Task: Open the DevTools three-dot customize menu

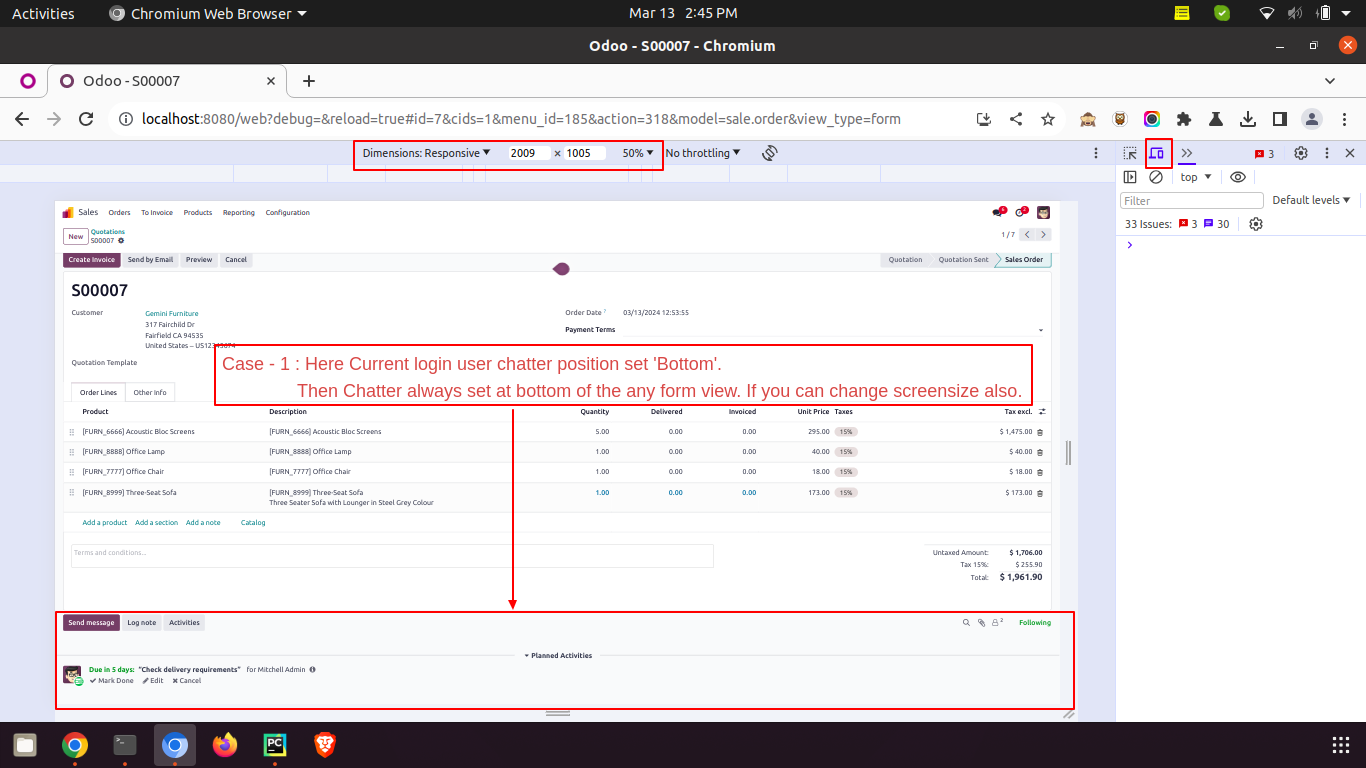Action: click(1327, 153)
